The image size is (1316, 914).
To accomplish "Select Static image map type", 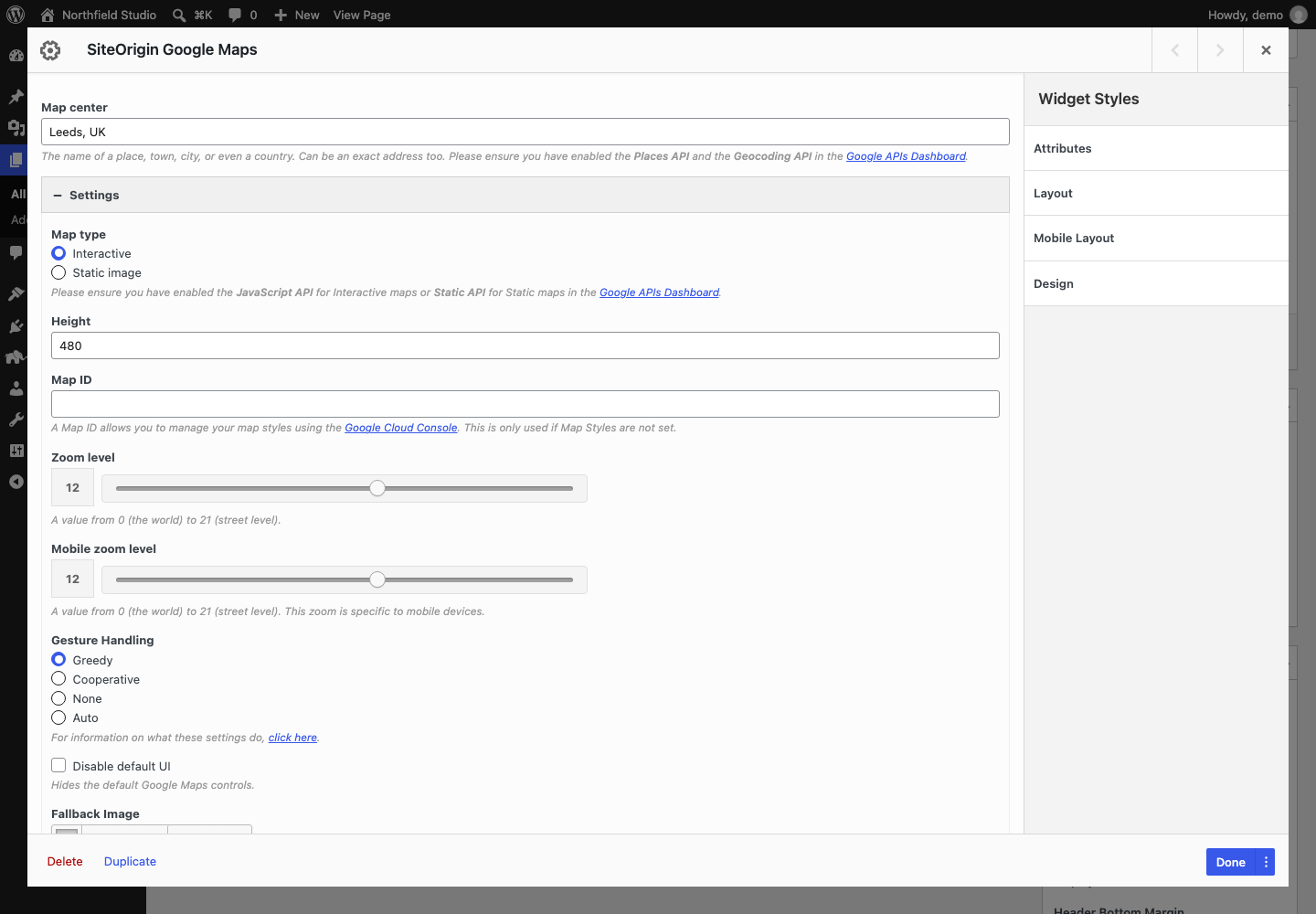I will 58,272.
